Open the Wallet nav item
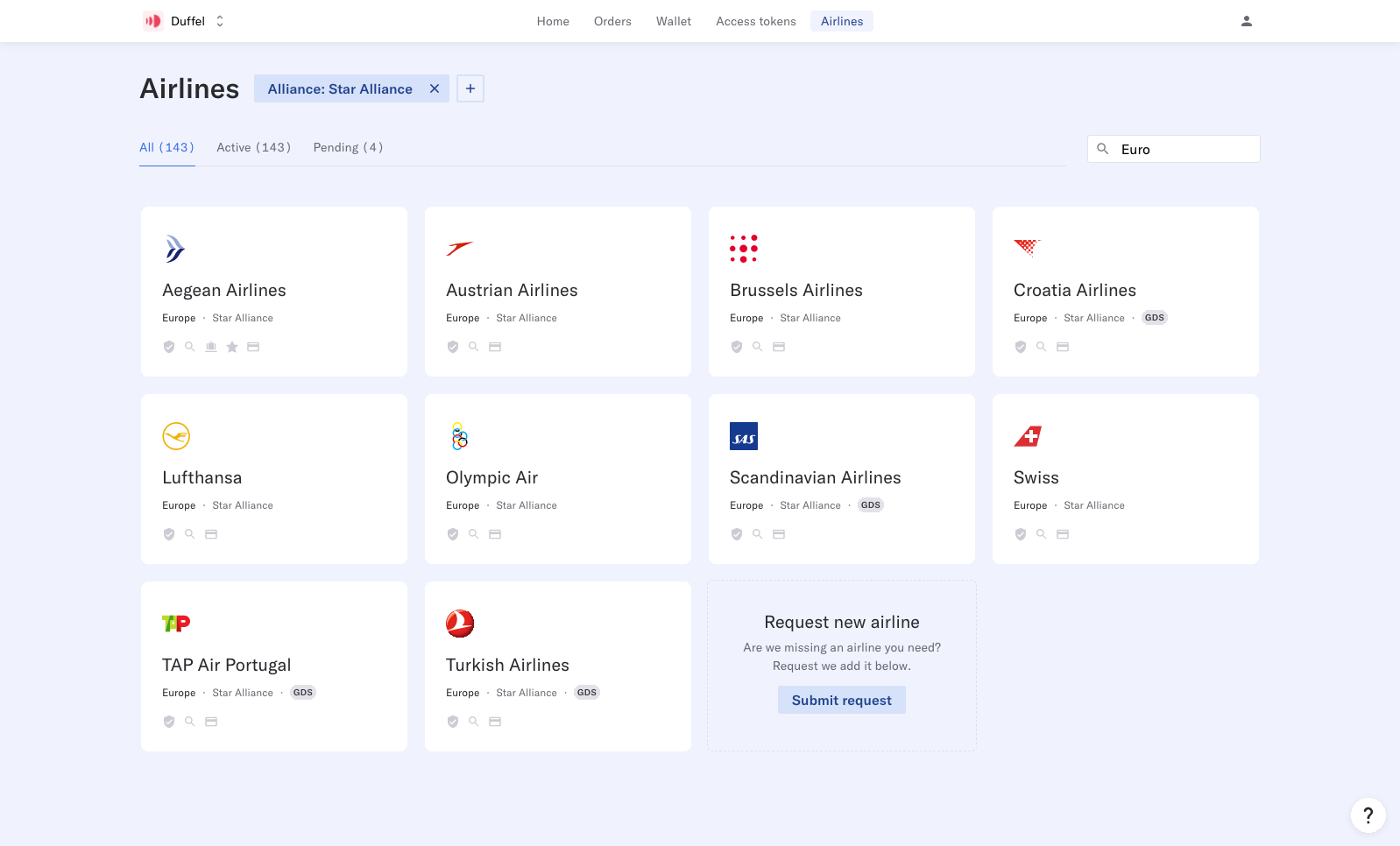Image resolution: width=1400 pixels, height=846 pixels. coord(674,21)
